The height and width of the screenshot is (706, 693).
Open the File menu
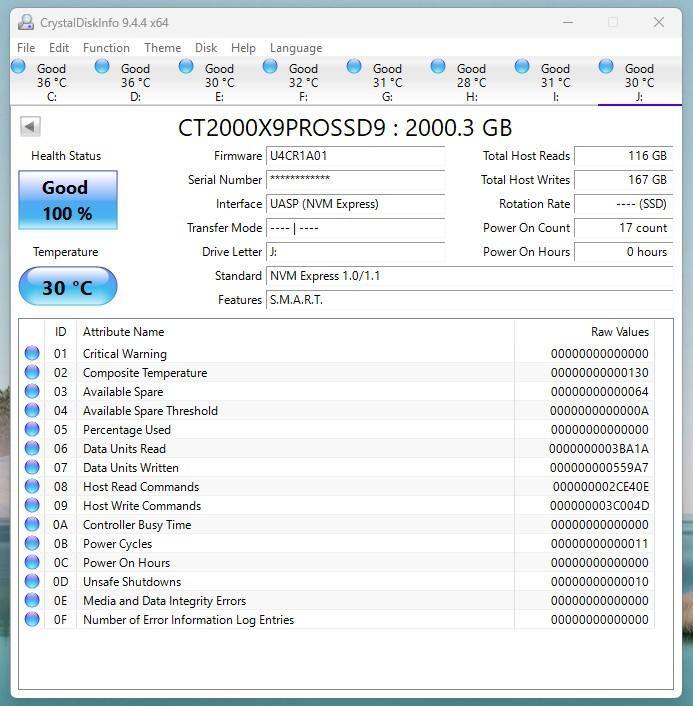[x=26, y=47]
